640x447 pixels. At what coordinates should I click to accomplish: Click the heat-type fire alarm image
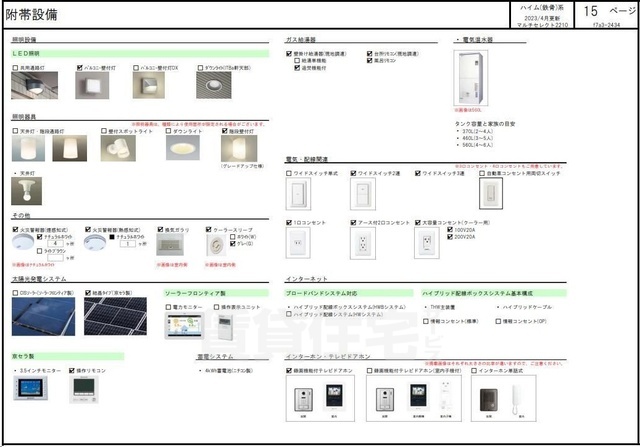[95, 242]
